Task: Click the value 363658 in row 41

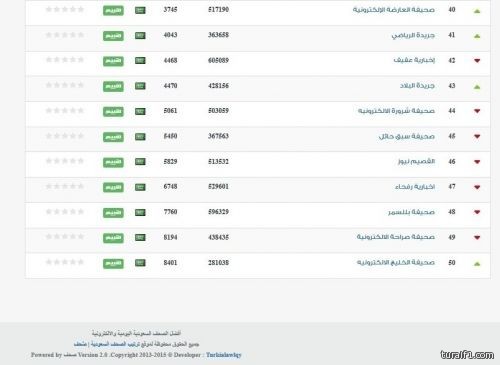Action: 218,35
